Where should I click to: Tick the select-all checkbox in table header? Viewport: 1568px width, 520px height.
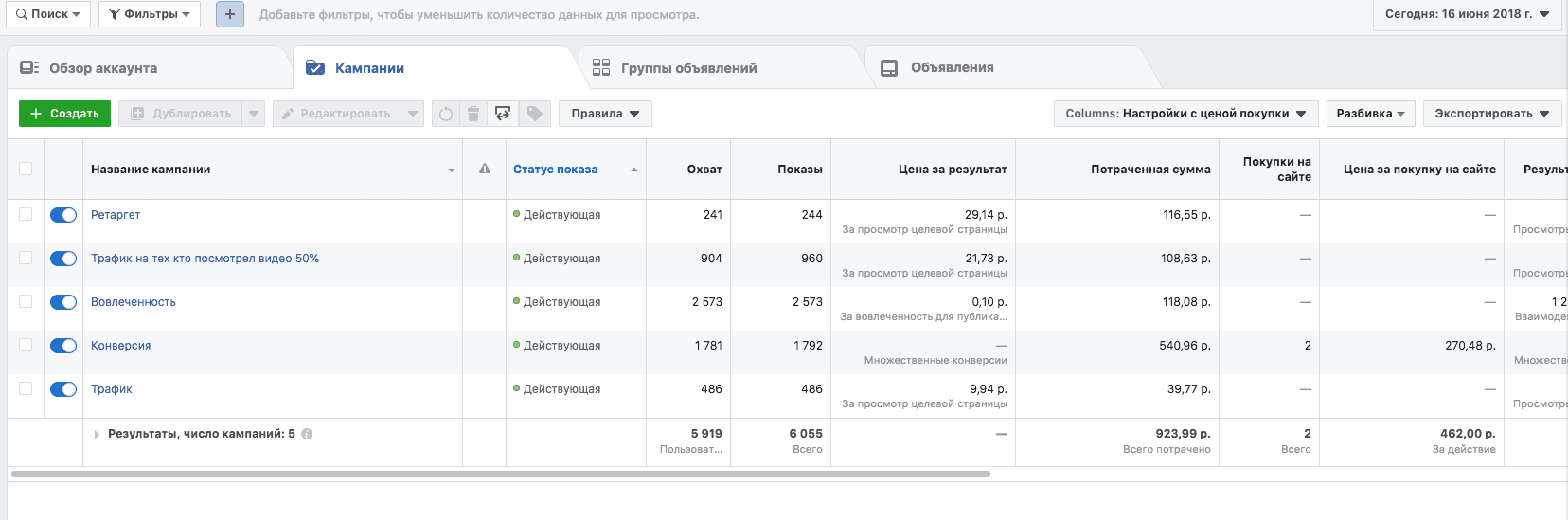[26, 169]
